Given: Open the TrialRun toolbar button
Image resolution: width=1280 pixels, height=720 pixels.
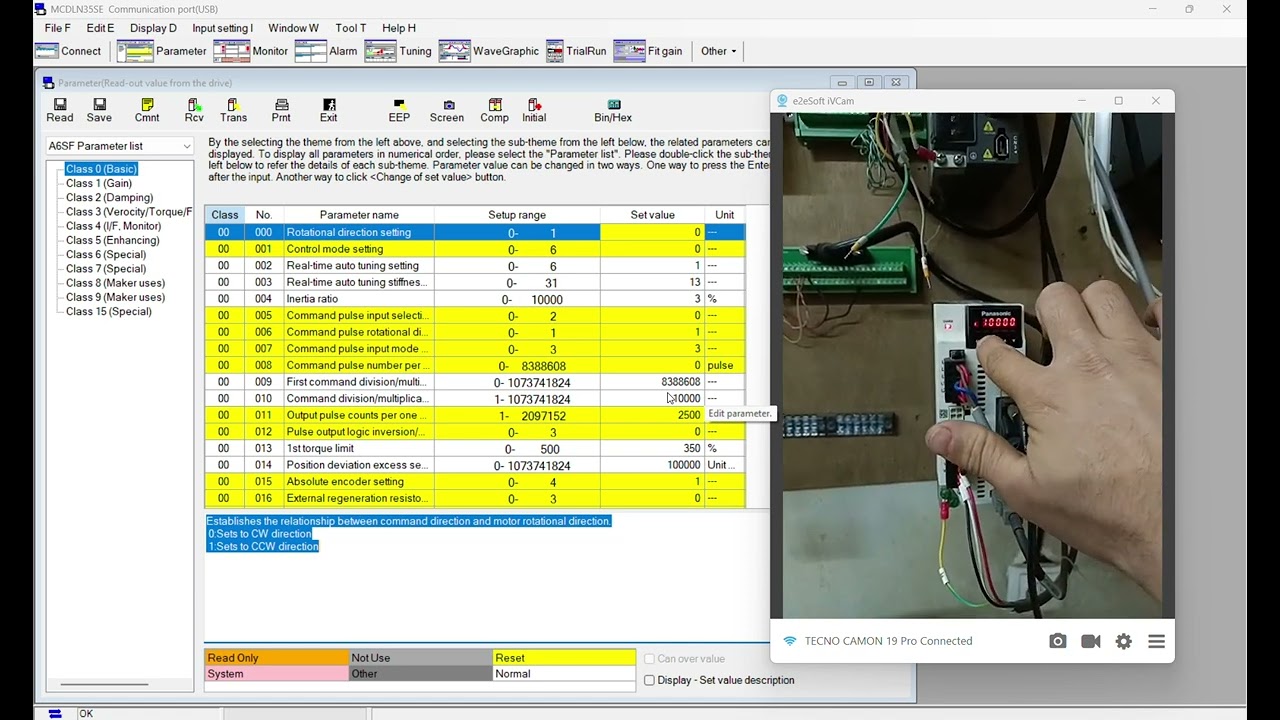Looking at the screenshot, I should tap(577, 51).
